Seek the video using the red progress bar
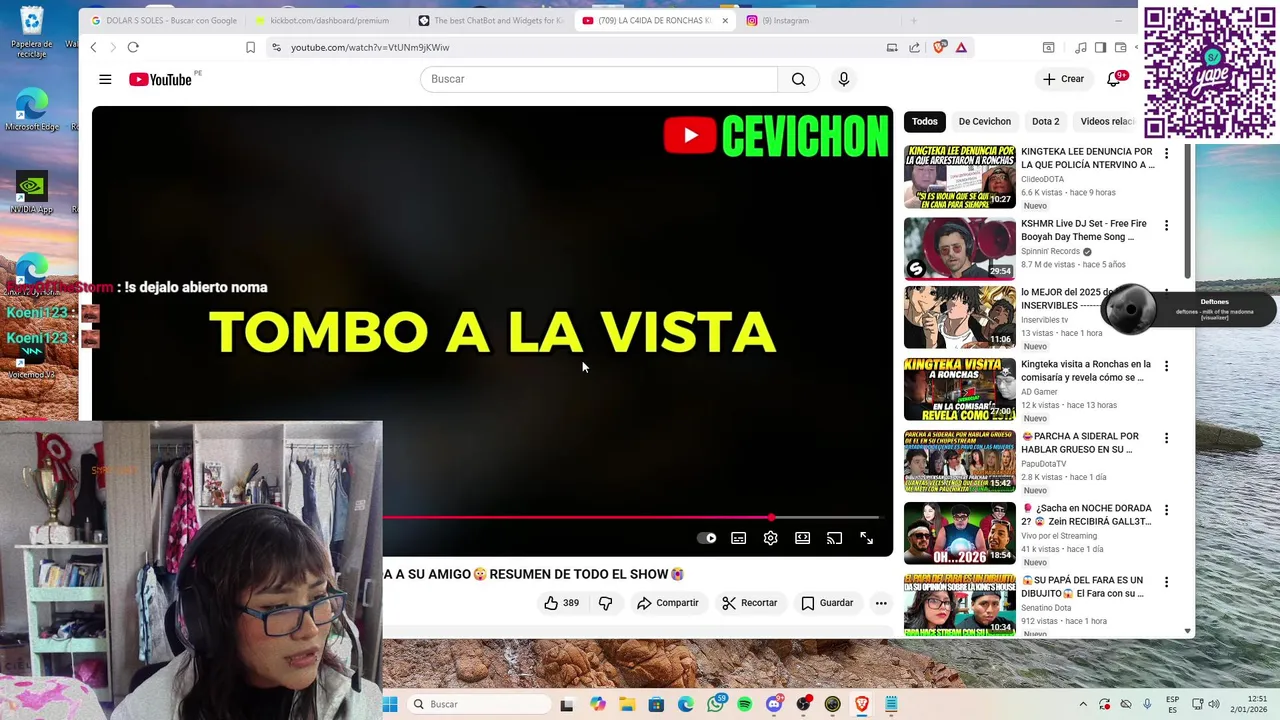This screenshot has height=720, width=1280. point(630,518)
